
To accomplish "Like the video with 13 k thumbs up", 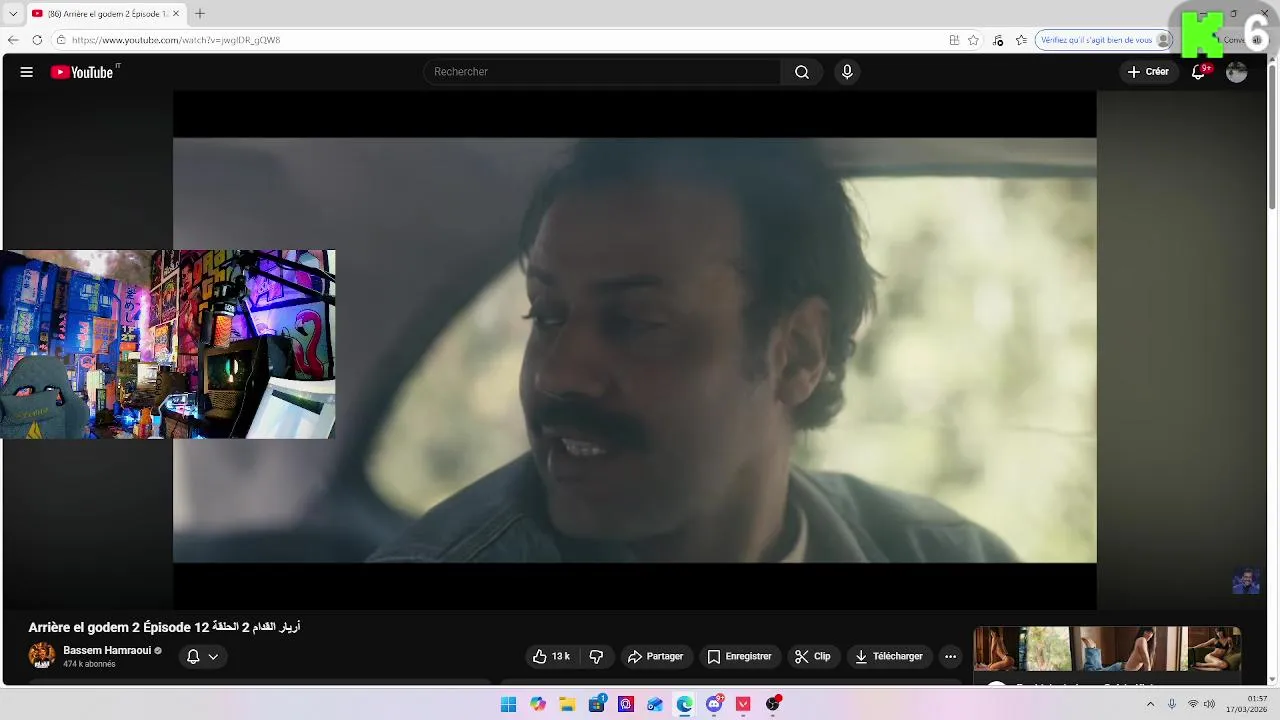I will point(552,657).
